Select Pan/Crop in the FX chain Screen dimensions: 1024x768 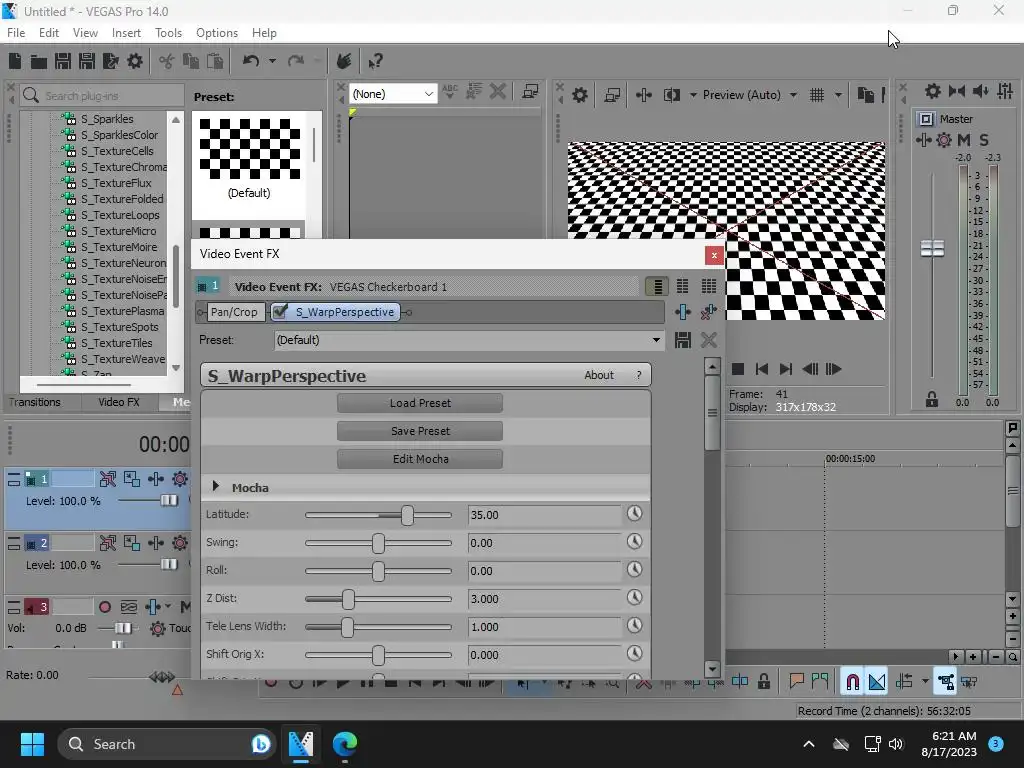pos(234,312)
